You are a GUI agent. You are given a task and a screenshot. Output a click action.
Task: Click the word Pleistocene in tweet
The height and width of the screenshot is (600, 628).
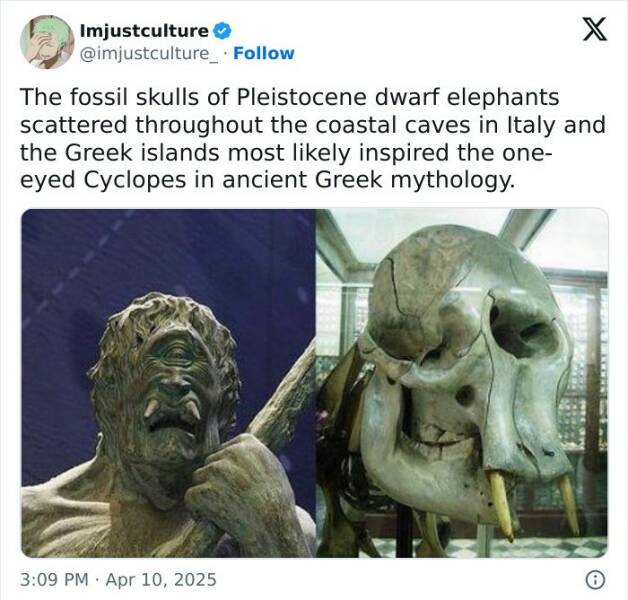coord(301,97)
